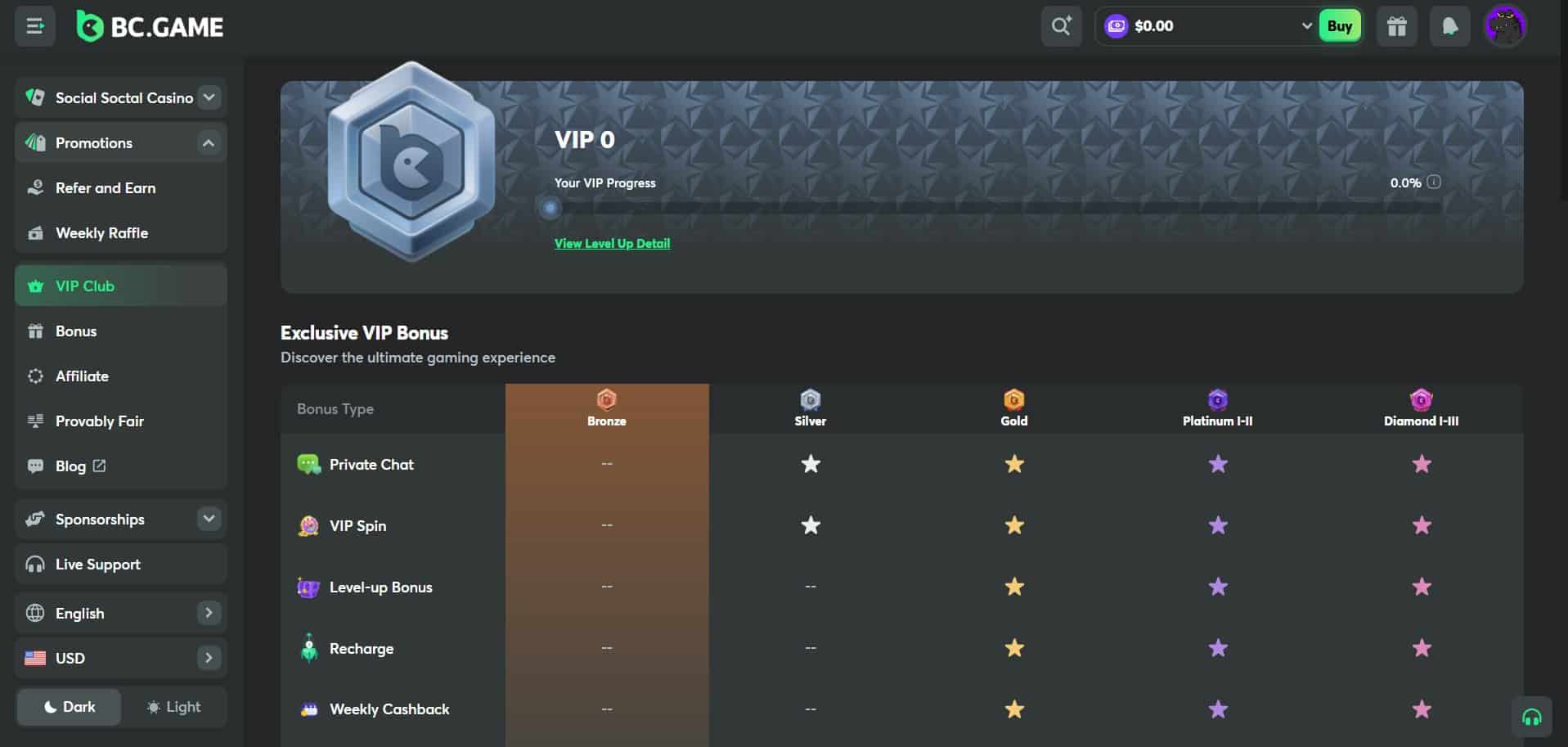Select the Silver tier column header
1568x747 pixels.
(810, 408)
